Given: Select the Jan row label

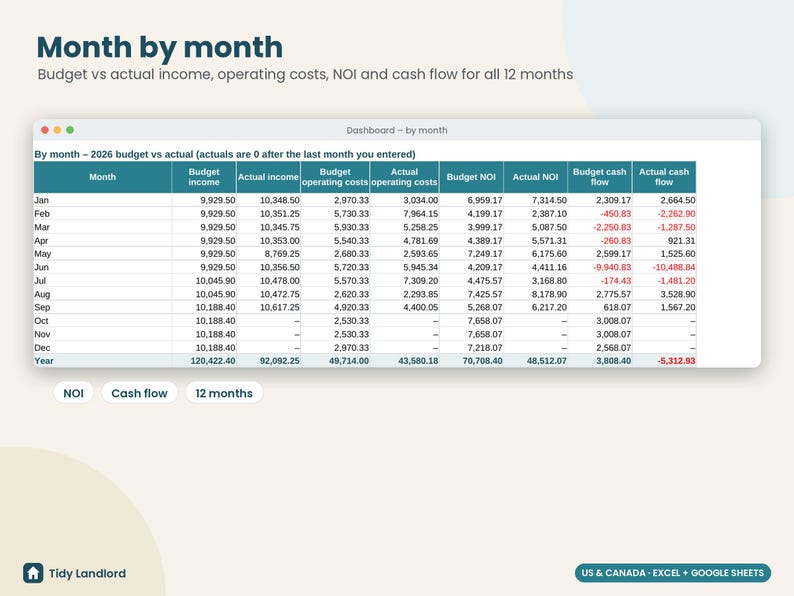Looking at the screenshot, I should (x=42, y=200).
